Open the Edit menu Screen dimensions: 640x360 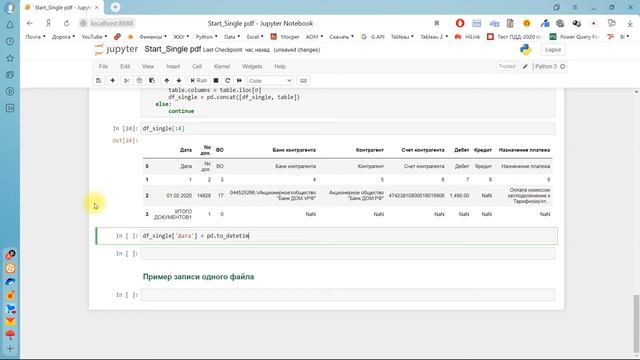(x=125, y=66)
